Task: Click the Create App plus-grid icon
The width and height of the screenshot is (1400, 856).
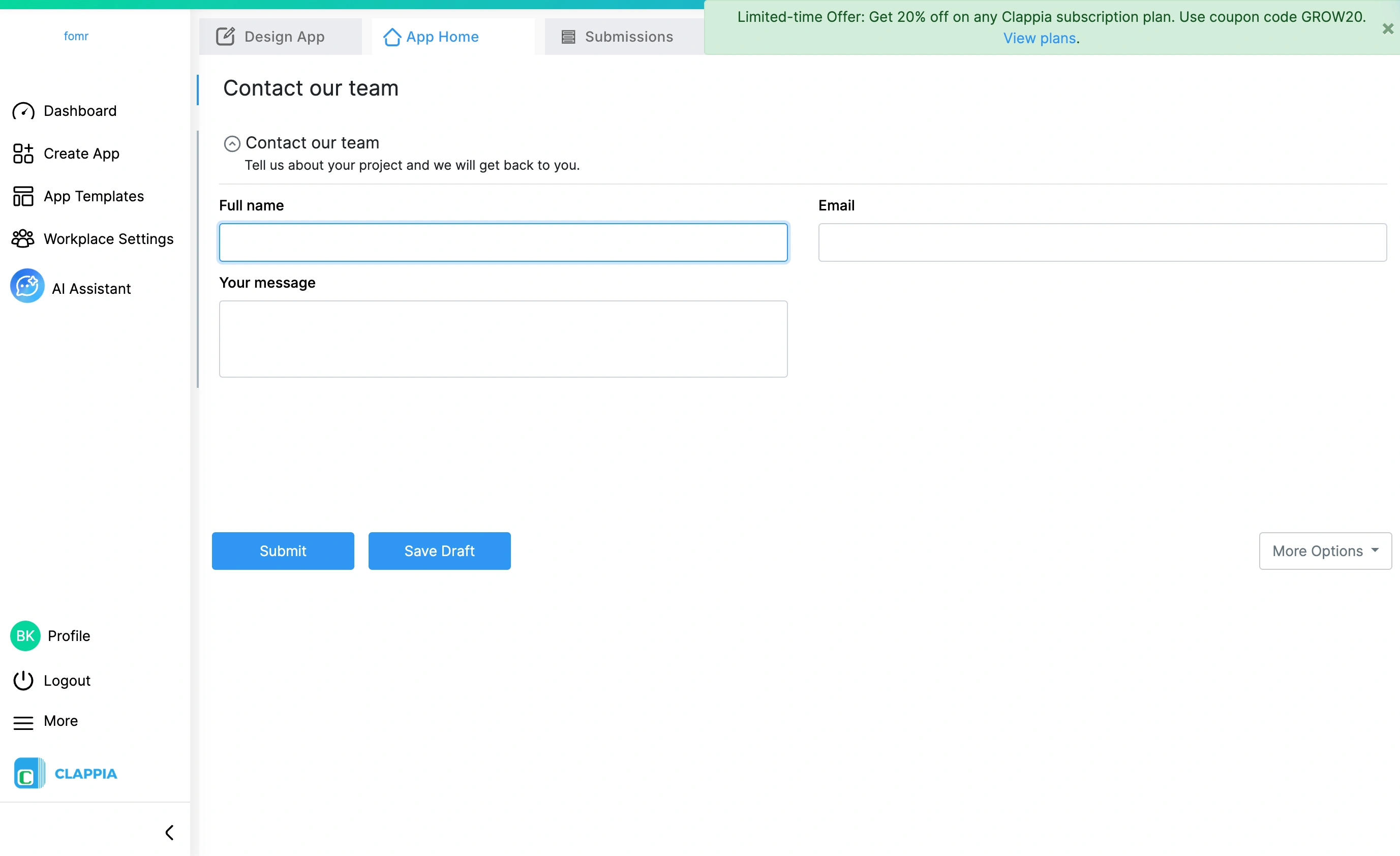Action: pos(23,154)
